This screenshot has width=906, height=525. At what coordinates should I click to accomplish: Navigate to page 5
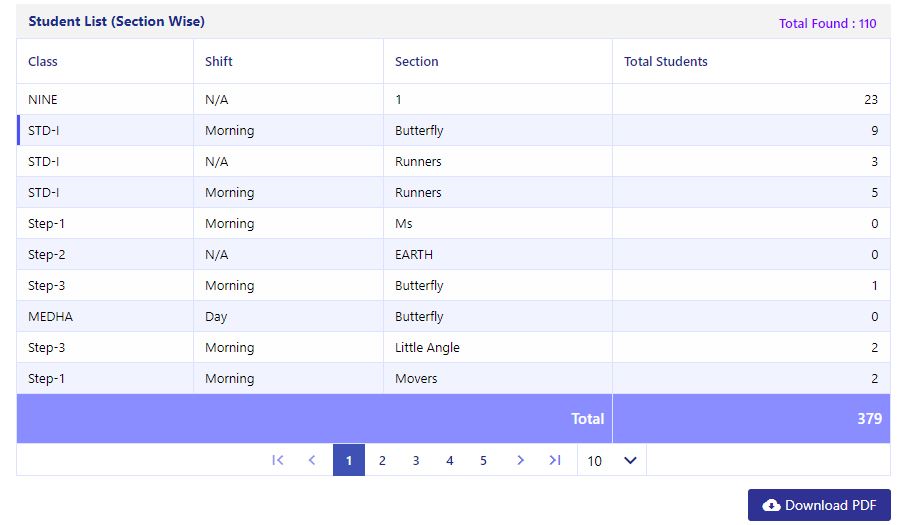point(483,460)
